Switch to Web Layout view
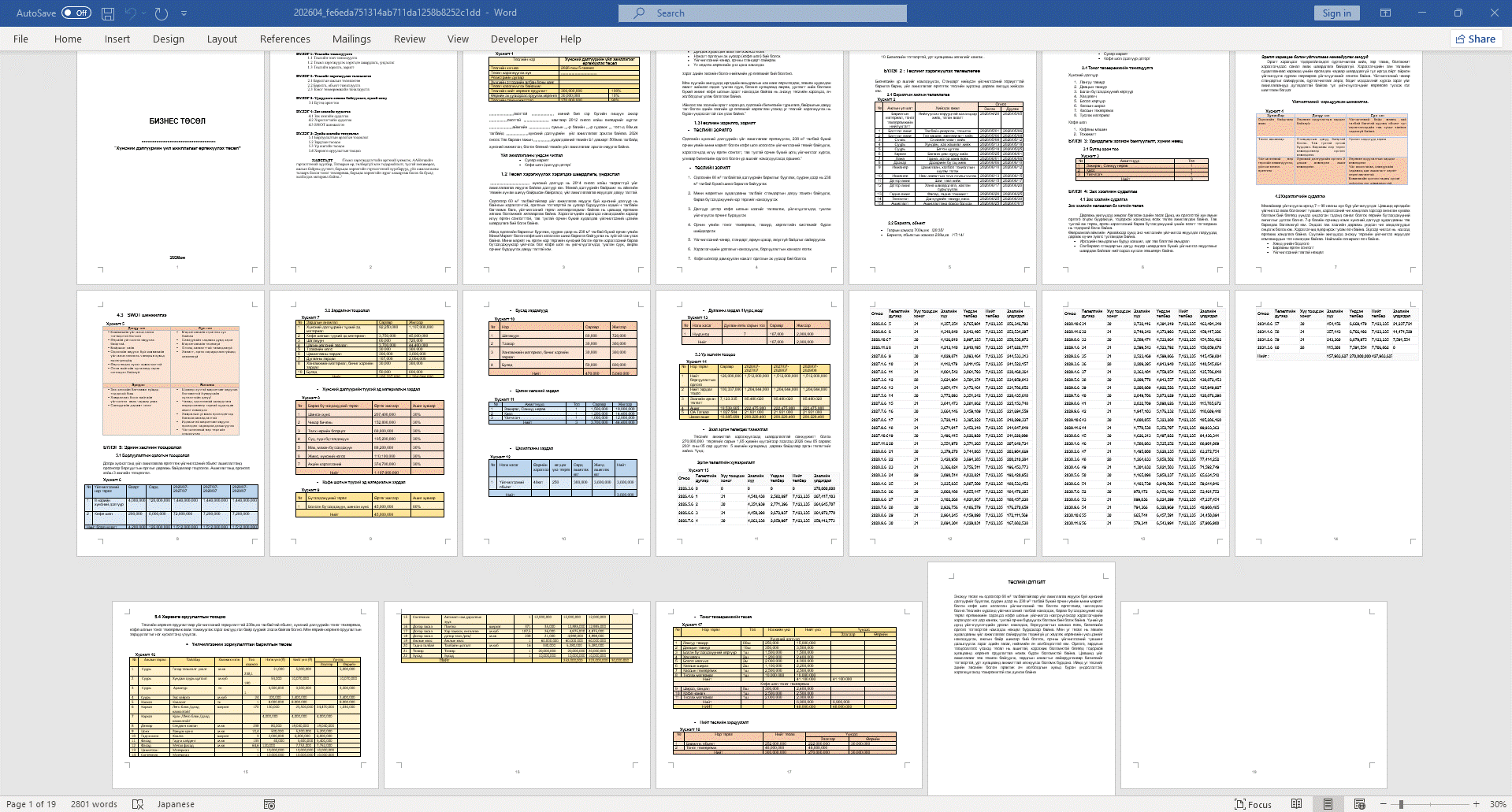 pos(1359,804)
